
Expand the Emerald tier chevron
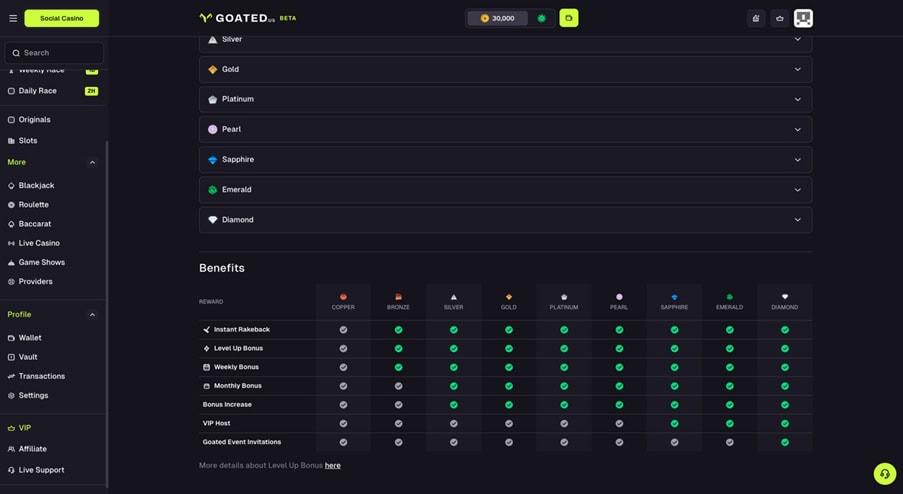tap(798, 189)
